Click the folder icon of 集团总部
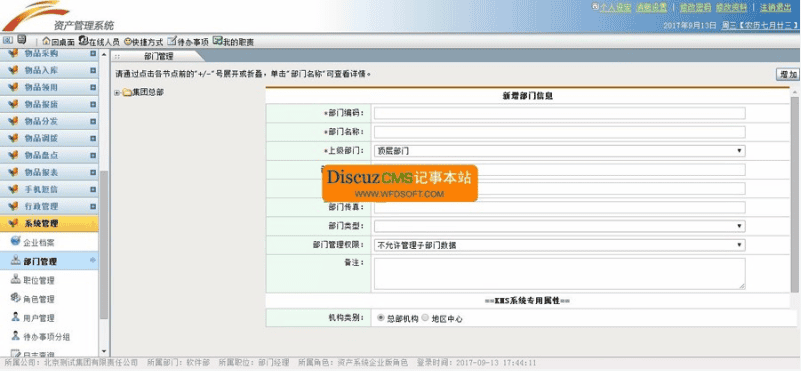This screenshot has width=801, height=371. pos(127,92)
